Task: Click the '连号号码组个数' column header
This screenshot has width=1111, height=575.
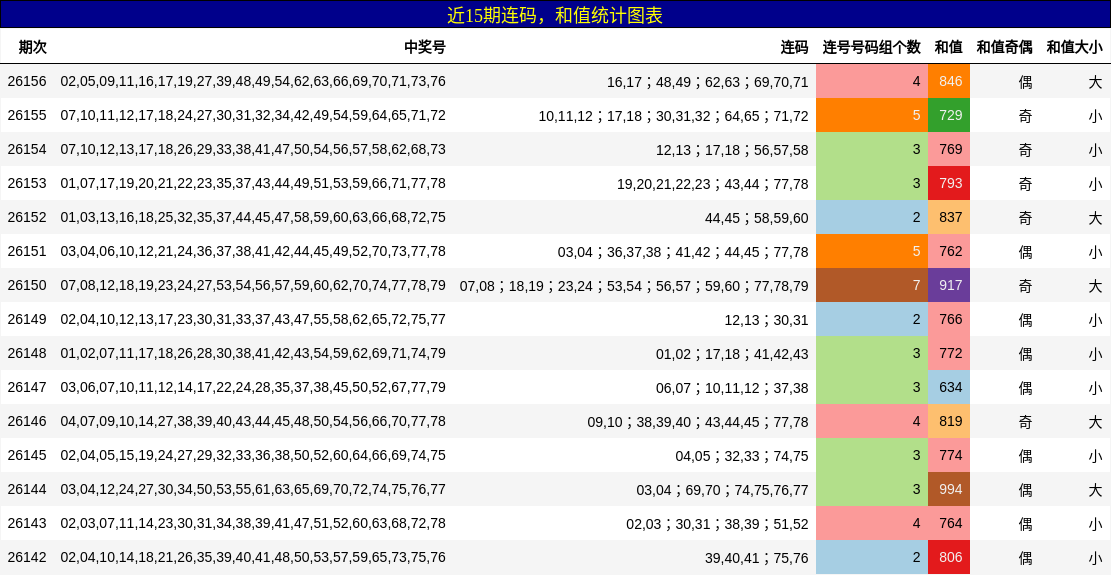Action: 872,47
